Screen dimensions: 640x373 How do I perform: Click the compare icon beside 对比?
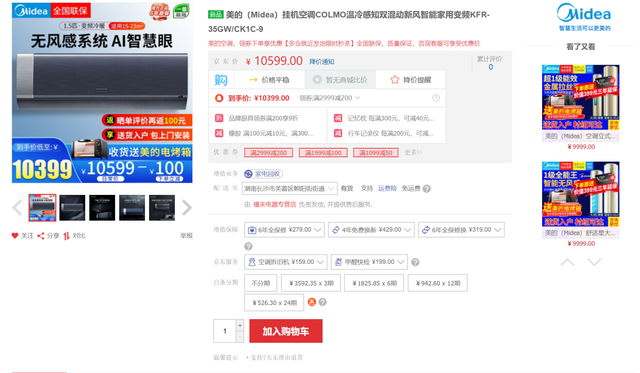click(x=67, y=235)
